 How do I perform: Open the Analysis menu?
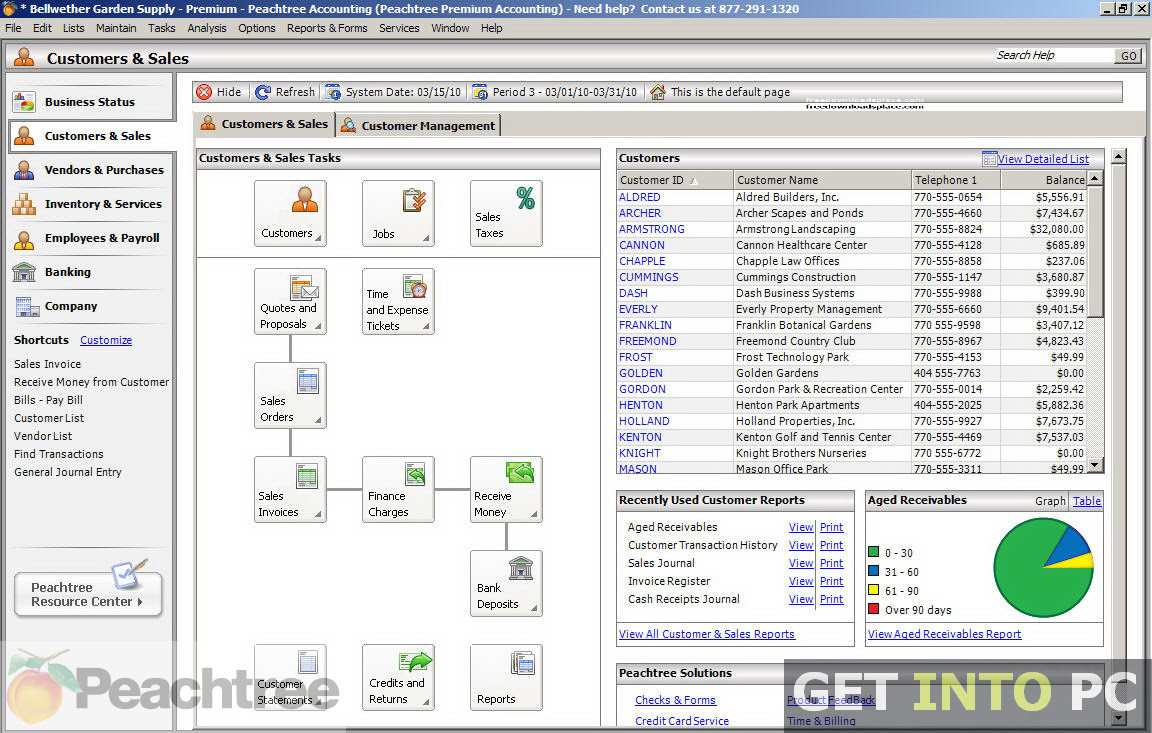click(x=206, y=28)
